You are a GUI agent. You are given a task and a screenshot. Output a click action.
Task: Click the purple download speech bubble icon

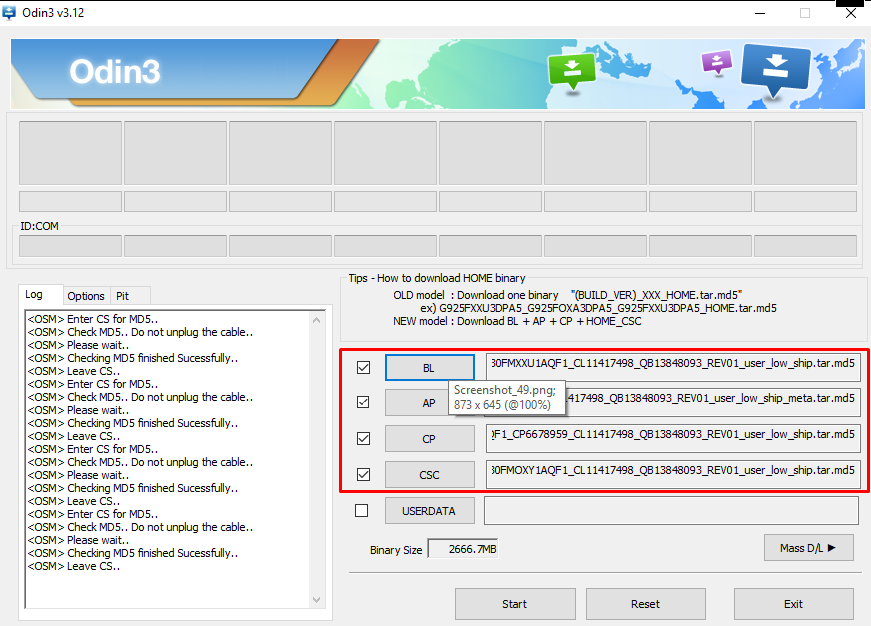[x=717, y=62]
